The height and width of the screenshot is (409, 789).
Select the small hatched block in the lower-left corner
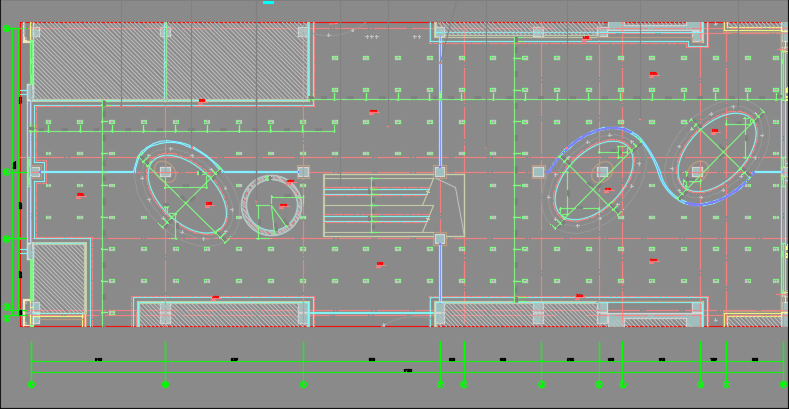(x=59, y=277)
